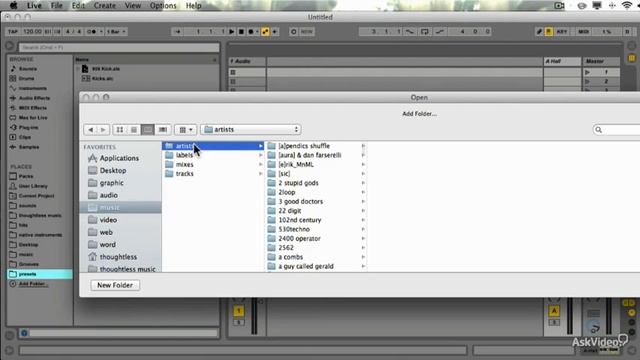Select the highlighted presets folder in Places
The height and width of the screenshot is (360, 640).
[40, 274]
